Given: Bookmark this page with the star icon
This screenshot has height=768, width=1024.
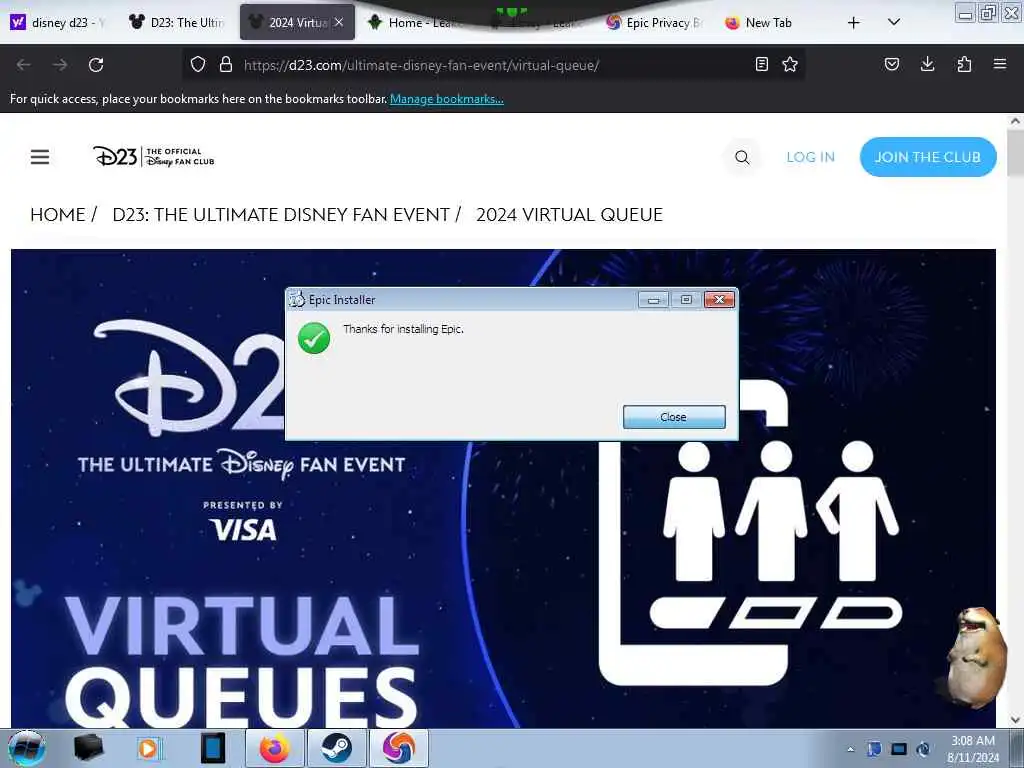Looking at the screenshot, I should point(790,64).
